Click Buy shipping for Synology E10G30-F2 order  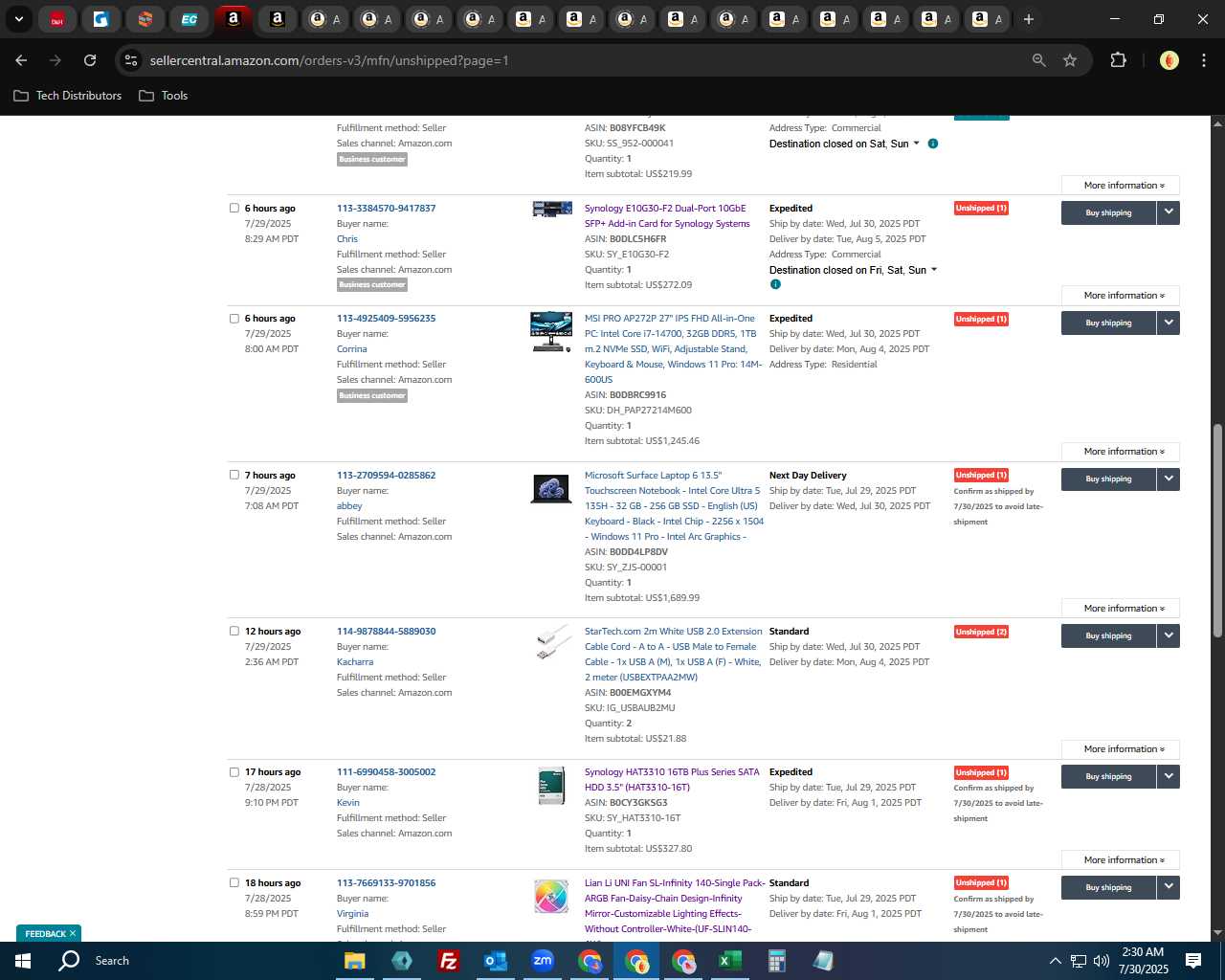pos(1108,212)
